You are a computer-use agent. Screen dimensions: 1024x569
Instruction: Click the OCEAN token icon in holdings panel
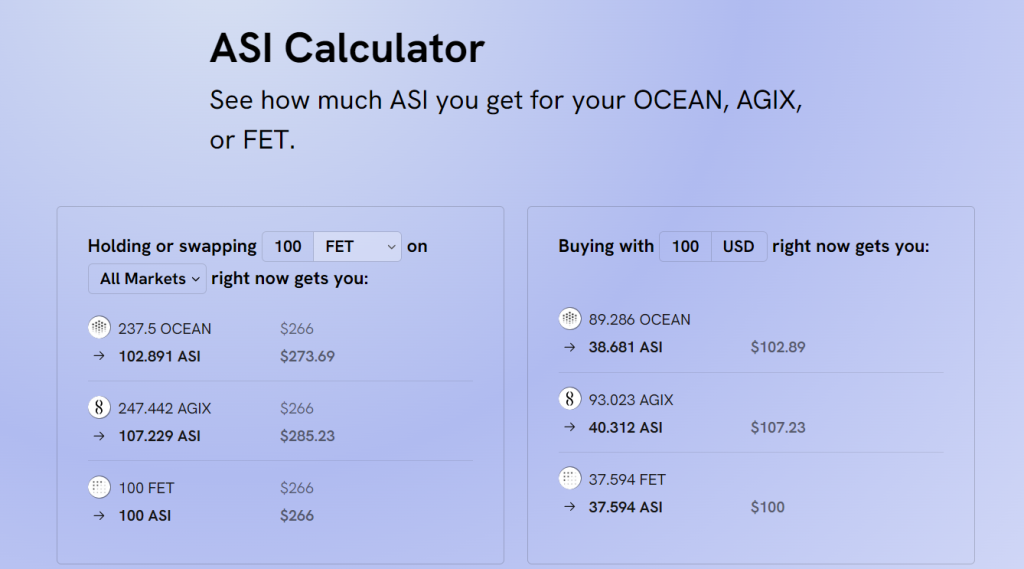[99, 327]
